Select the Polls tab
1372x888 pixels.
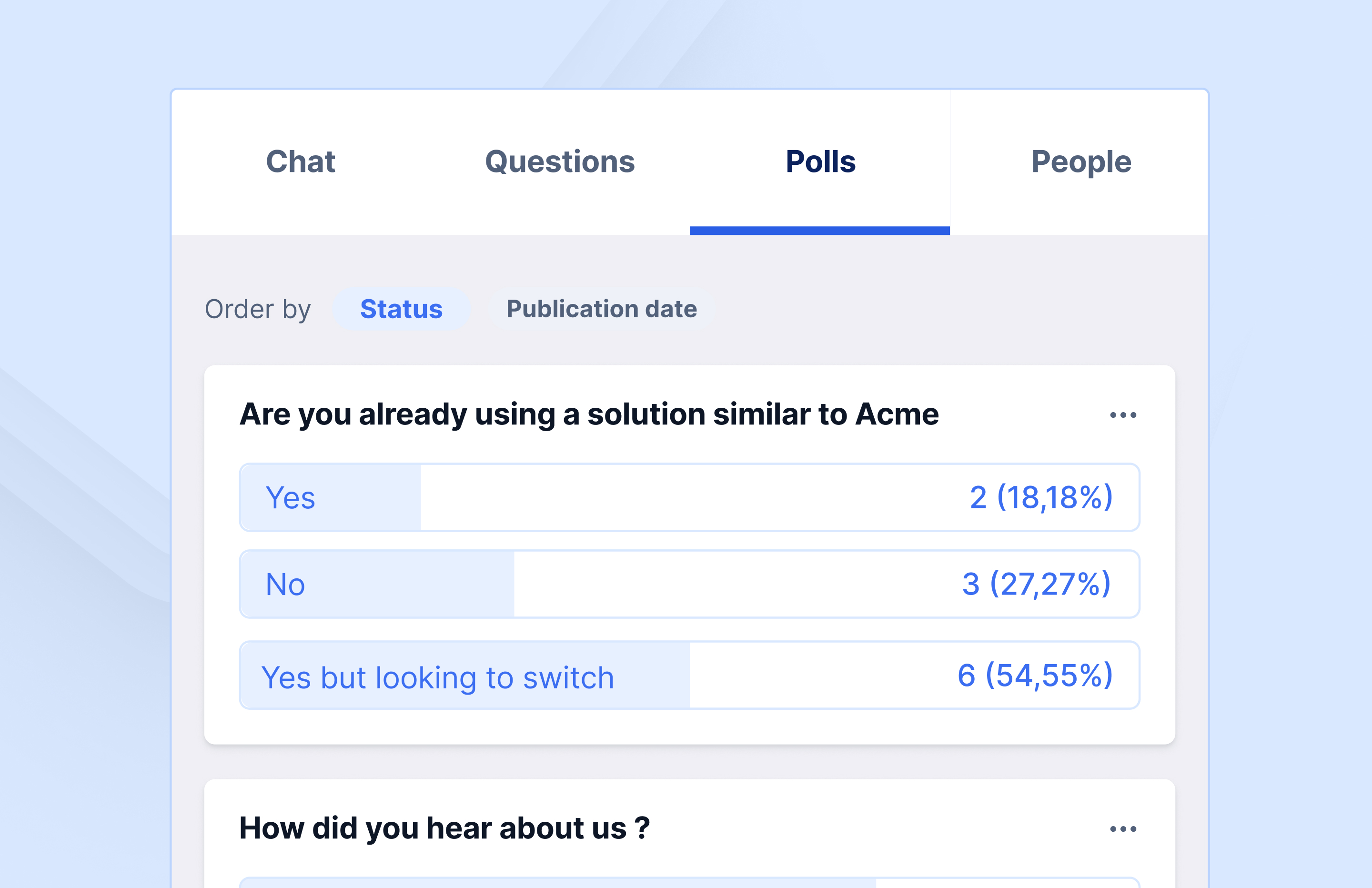tap(820, 161)
